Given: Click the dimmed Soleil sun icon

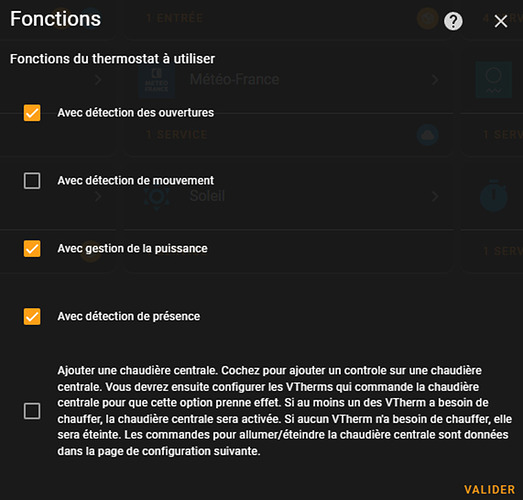Looking at the screenshot, I should (x=156, y=197).
